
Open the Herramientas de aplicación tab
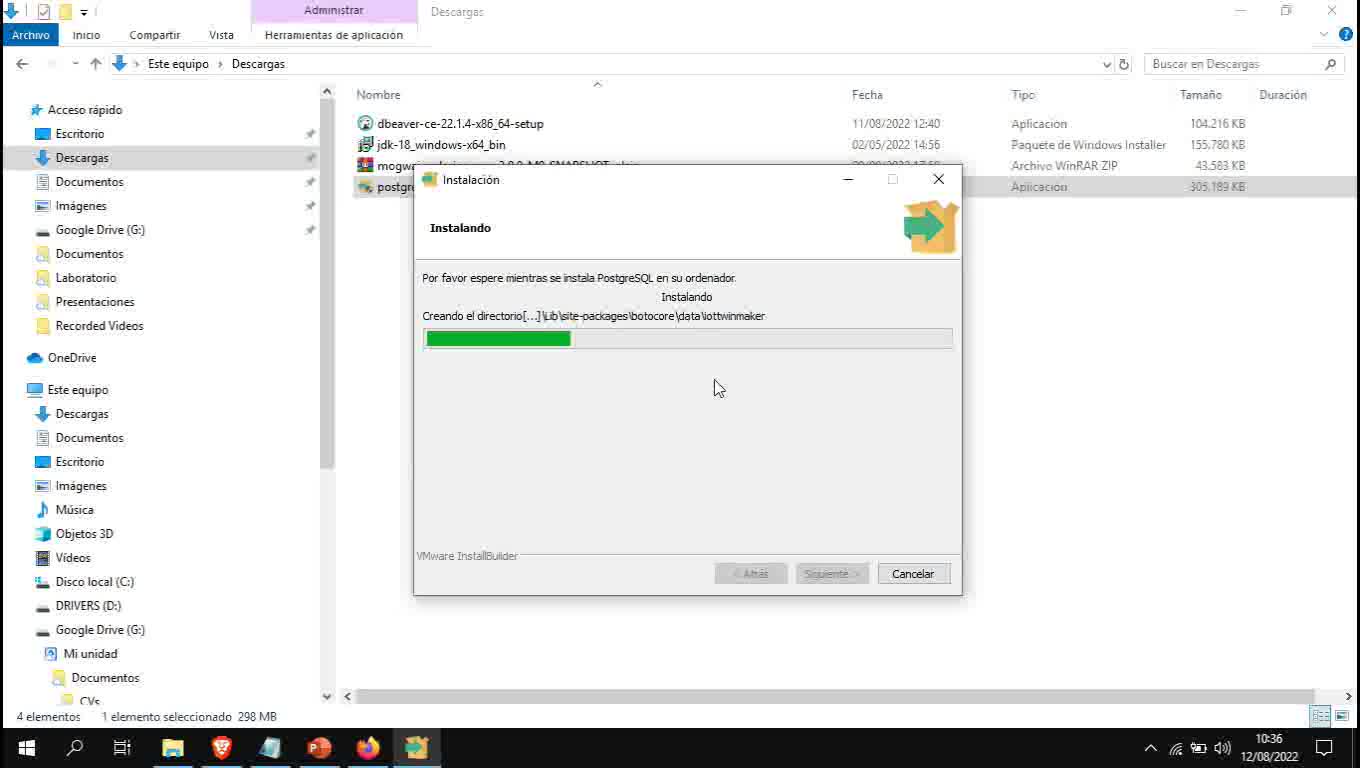tap(334, 35)
